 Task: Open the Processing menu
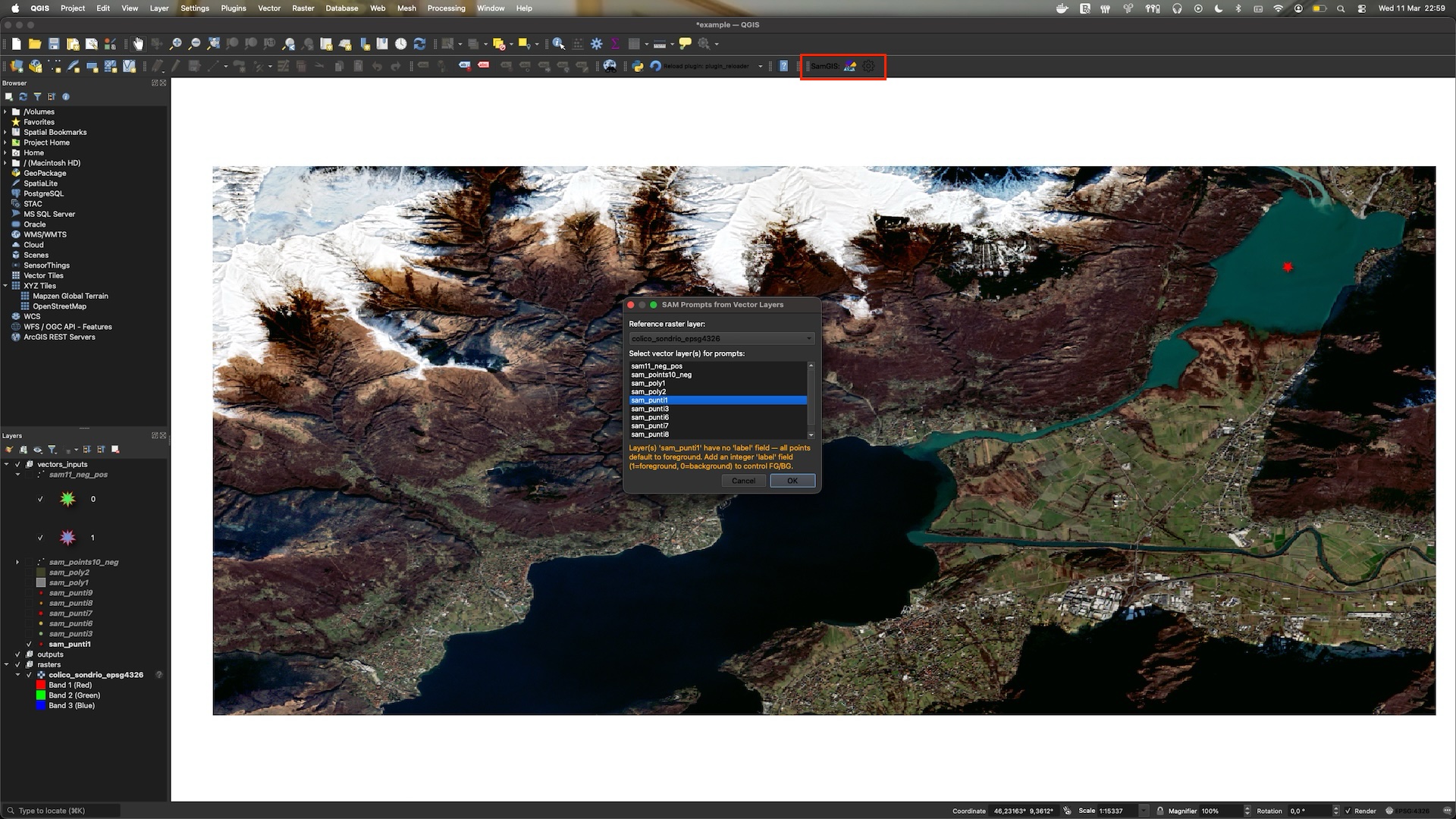[446, 8]
